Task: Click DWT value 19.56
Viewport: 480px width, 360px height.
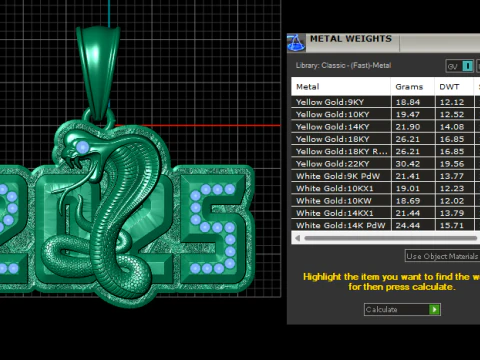Action: tap(452, 164)
